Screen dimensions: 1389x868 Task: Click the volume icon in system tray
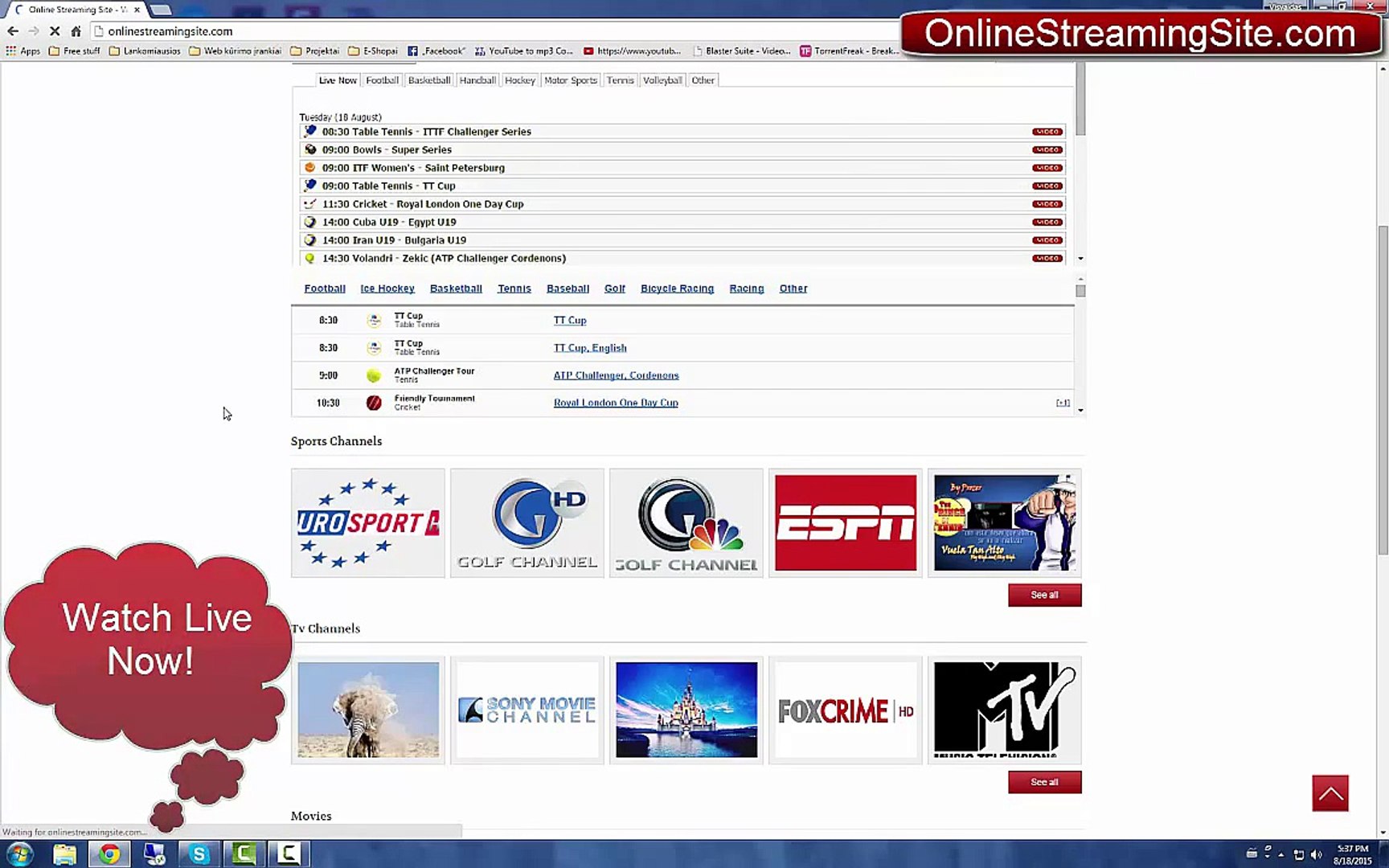(1316, 854)
